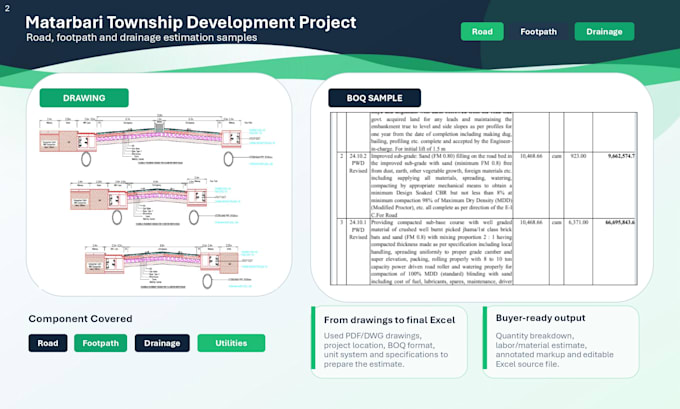Click the Road chip under Component Covered
This screenshot has width=680, height=409.
pos(48,343)
